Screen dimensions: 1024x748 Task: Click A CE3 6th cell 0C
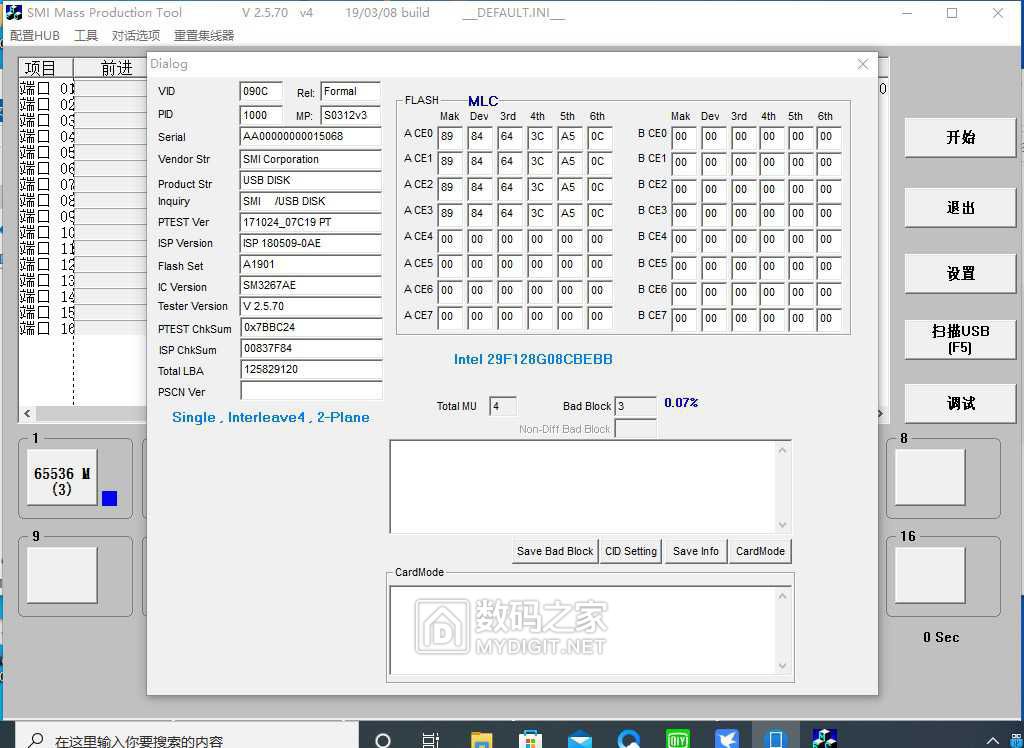click(600, 213)
